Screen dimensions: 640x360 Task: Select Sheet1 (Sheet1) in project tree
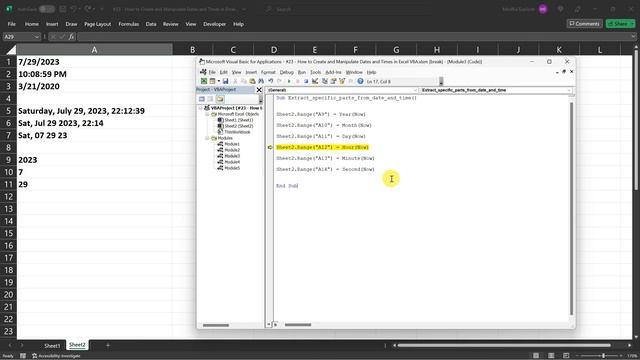click(235, 120)
